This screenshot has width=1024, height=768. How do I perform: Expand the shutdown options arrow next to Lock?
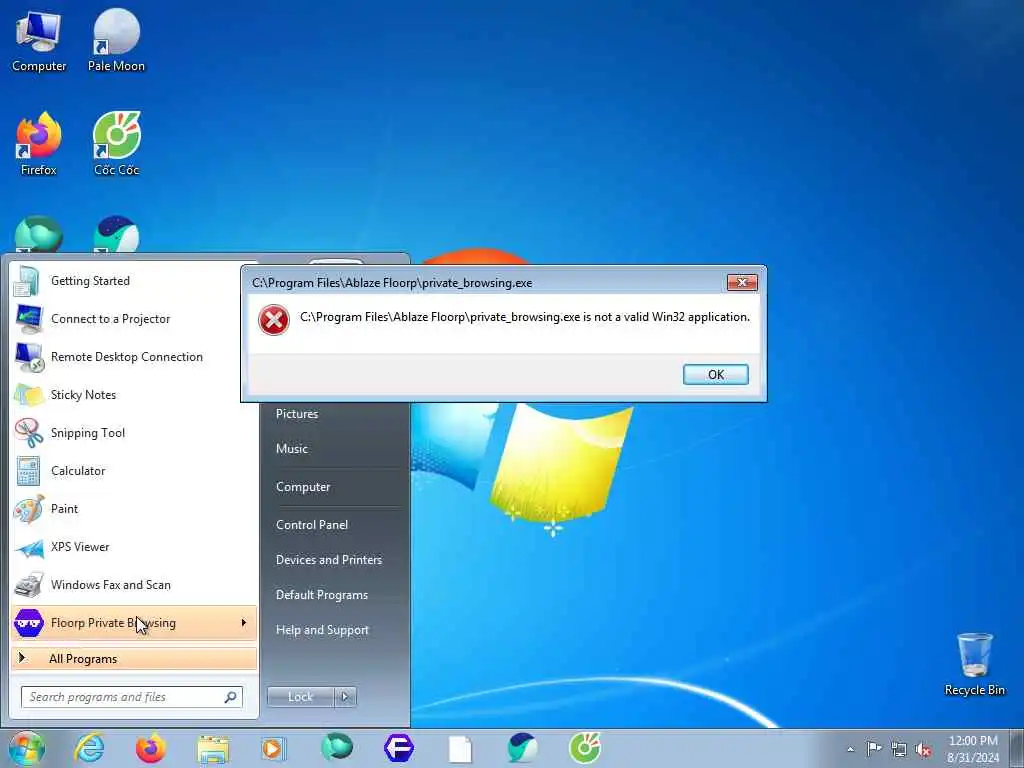click(x=345, y=697)
